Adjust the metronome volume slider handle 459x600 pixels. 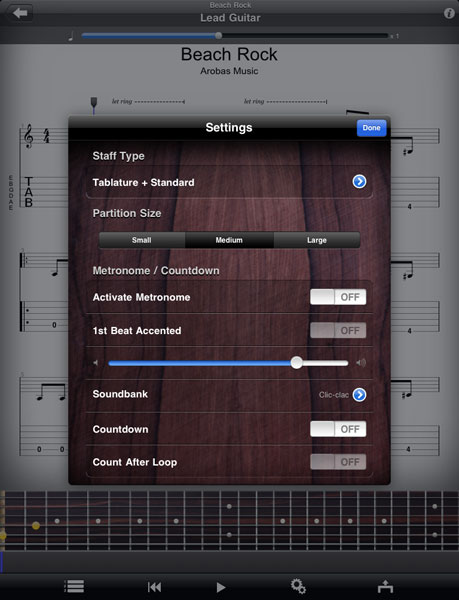coord(296,362)
